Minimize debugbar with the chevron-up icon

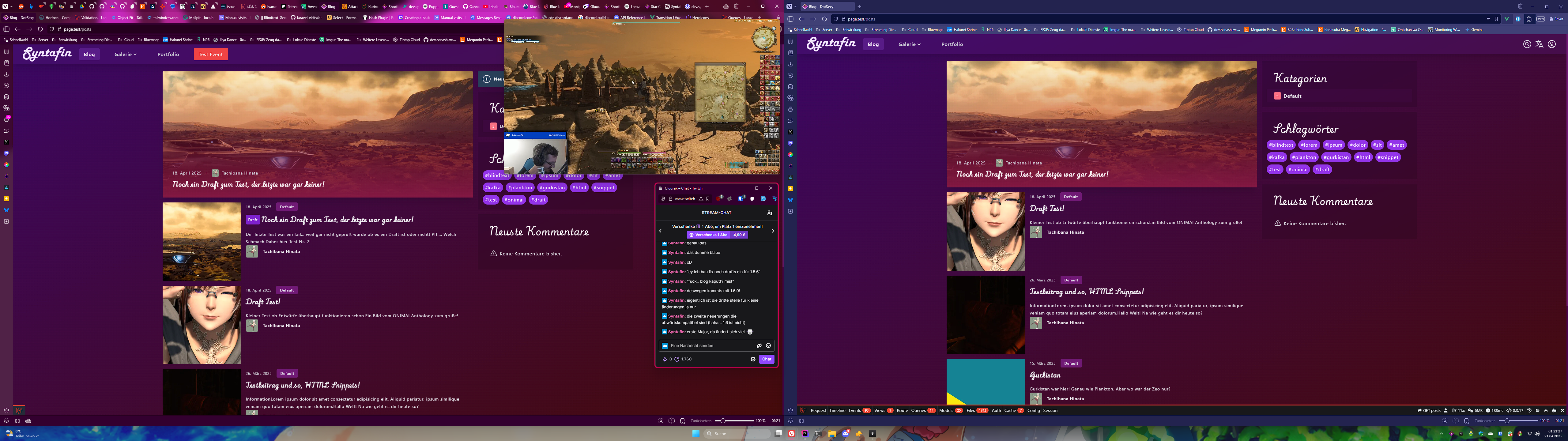click(1546, 411)
